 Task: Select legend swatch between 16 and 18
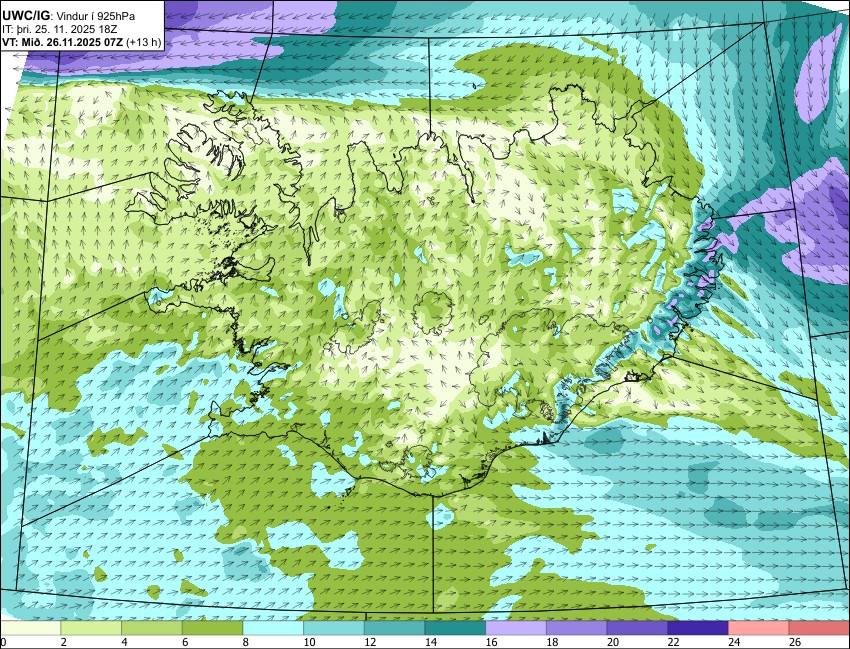tap(516, 628)
